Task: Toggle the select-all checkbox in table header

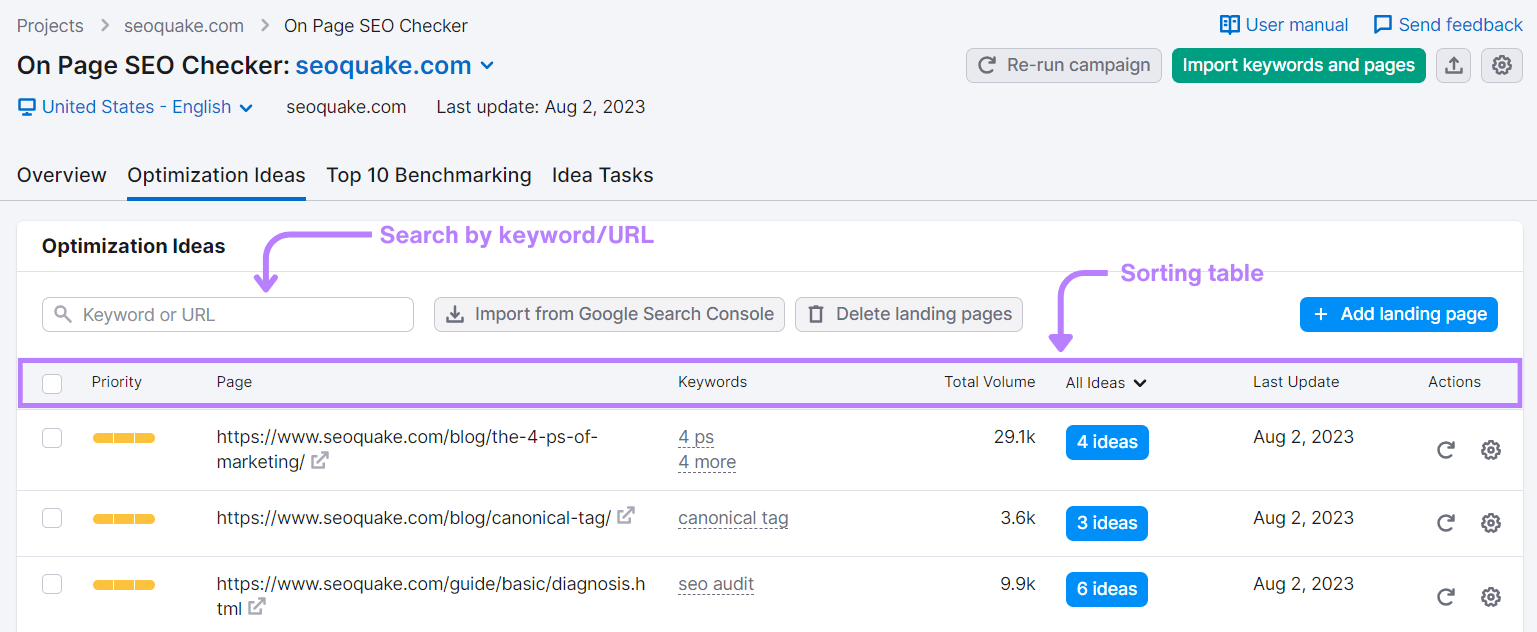Action: point(52,383)
